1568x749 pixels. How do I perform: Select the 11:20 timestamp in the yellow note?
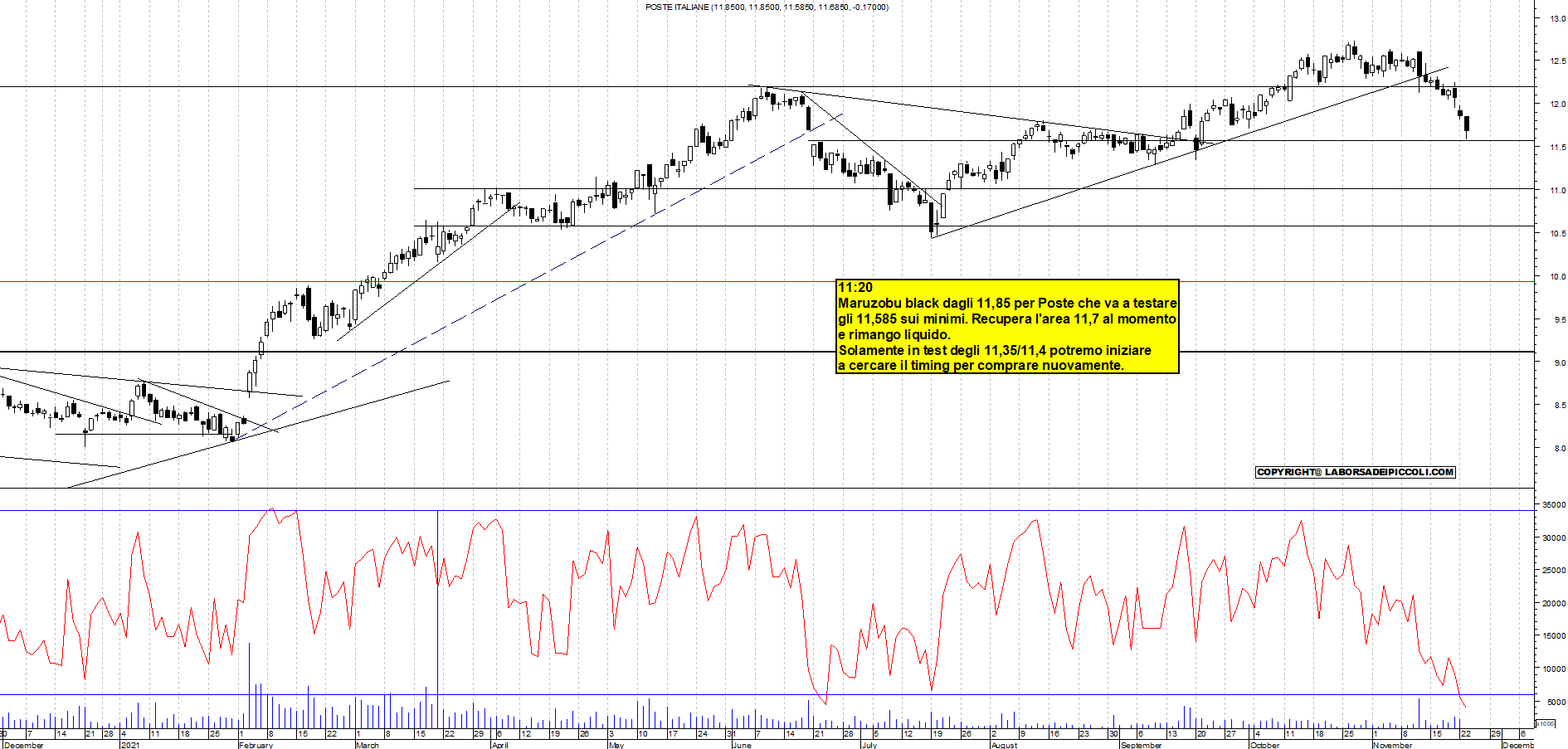[855, 288]
